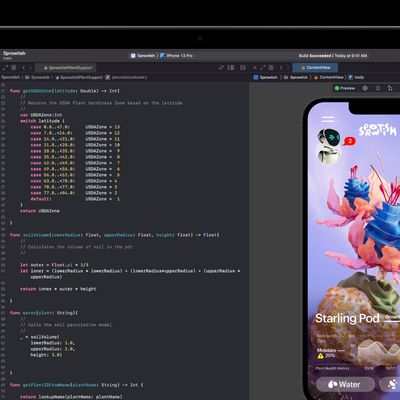Open the red notification badge showing 2

pyautogui.click(x=350, y=141)
